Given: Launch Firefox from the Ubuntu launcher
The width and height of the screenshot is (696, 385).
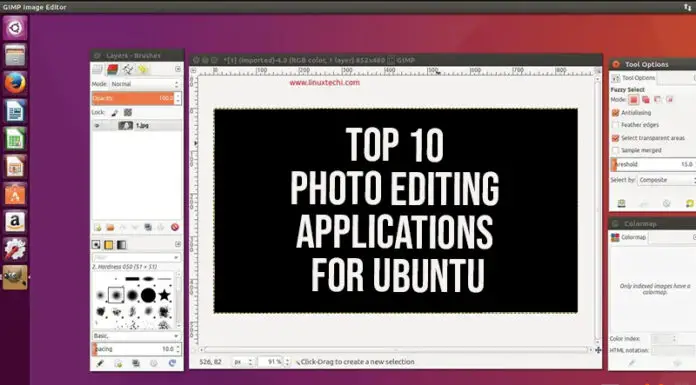Looking at the screenshot, I should pos(15,83).
